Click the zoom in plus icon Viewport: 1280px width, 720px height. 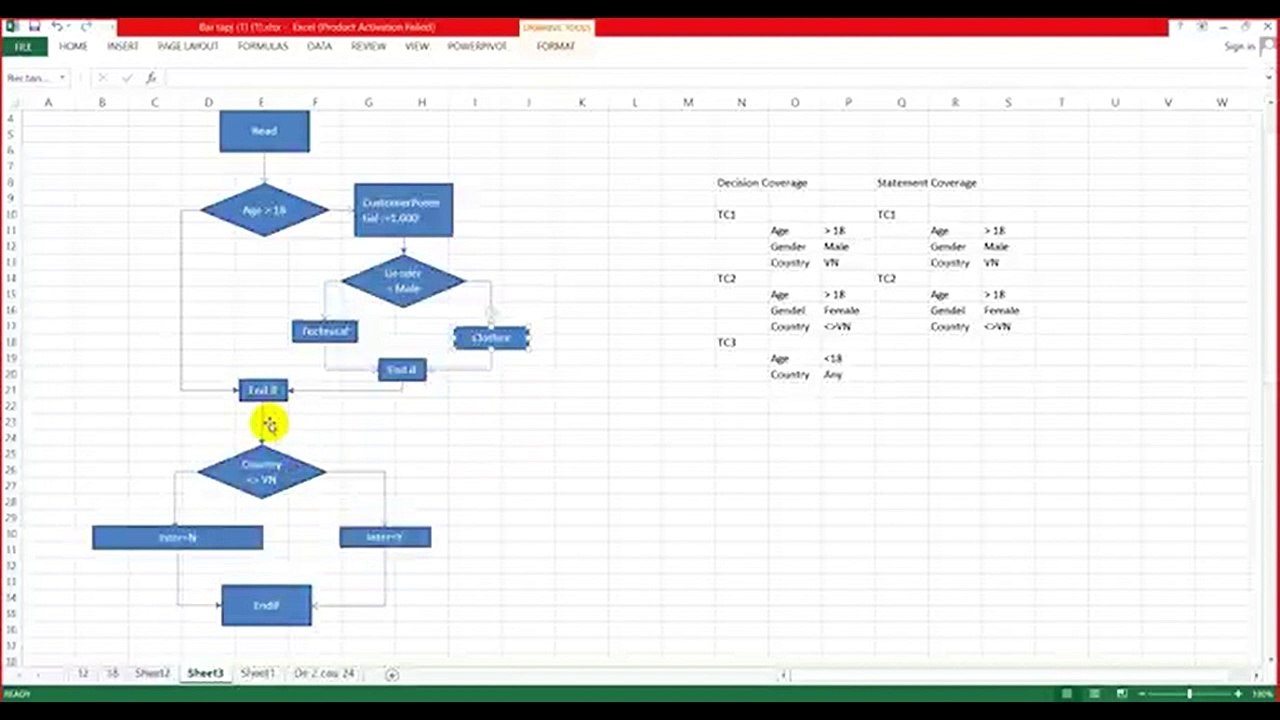tap(1238, 694)
